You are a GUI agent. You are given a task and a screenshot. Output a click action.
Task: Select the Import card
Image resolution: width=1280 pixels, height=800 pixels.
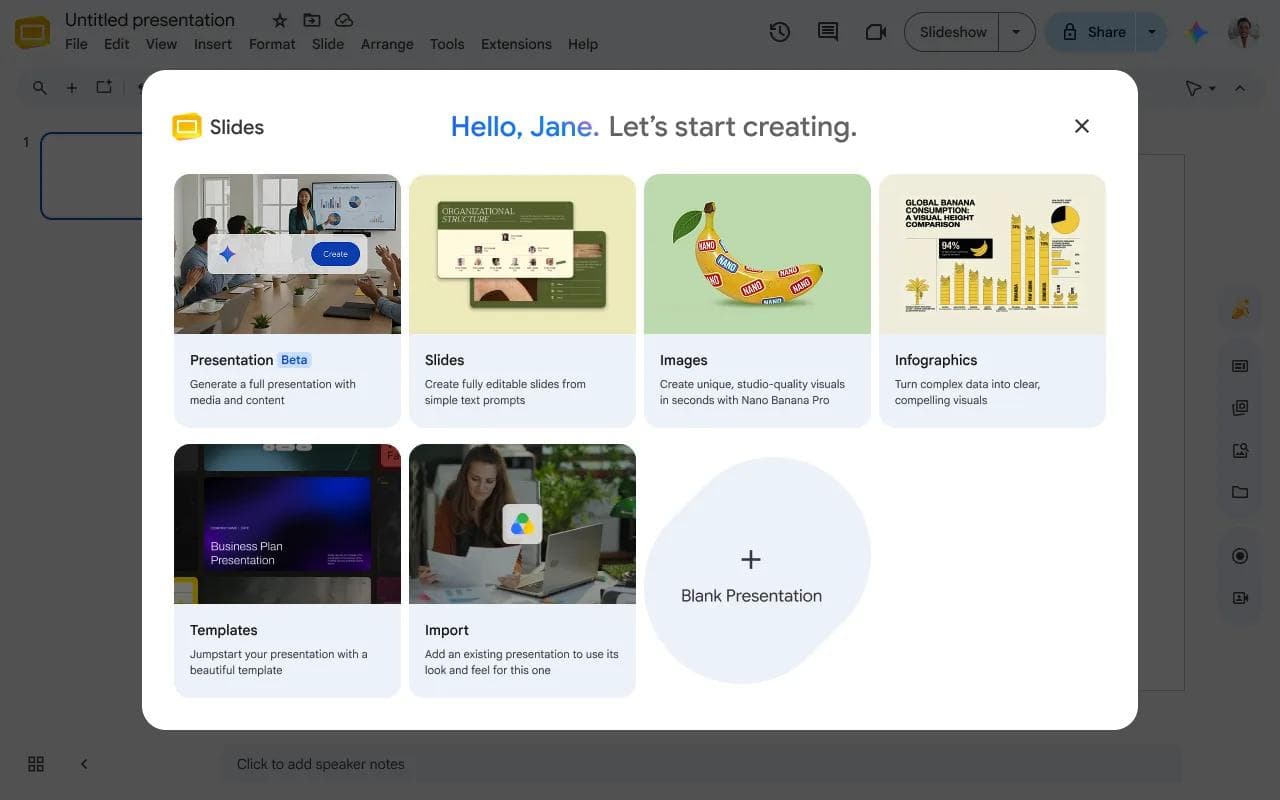(x=522, y=571)
